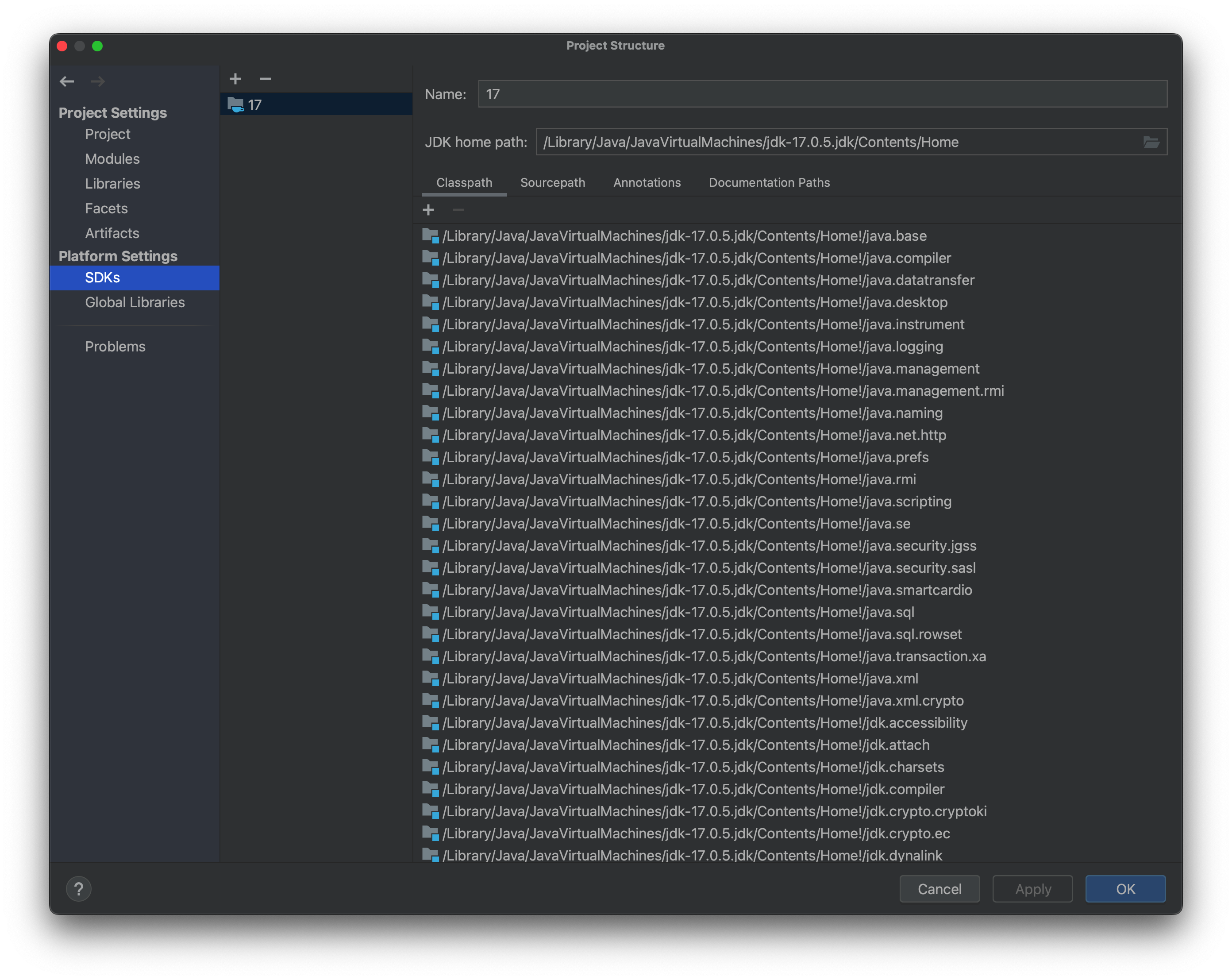The width and height of the screenshot is (1232, 980).
Task: Click the jdk.attach module icon
Action: pyautogui.click(x=430, y=745)
